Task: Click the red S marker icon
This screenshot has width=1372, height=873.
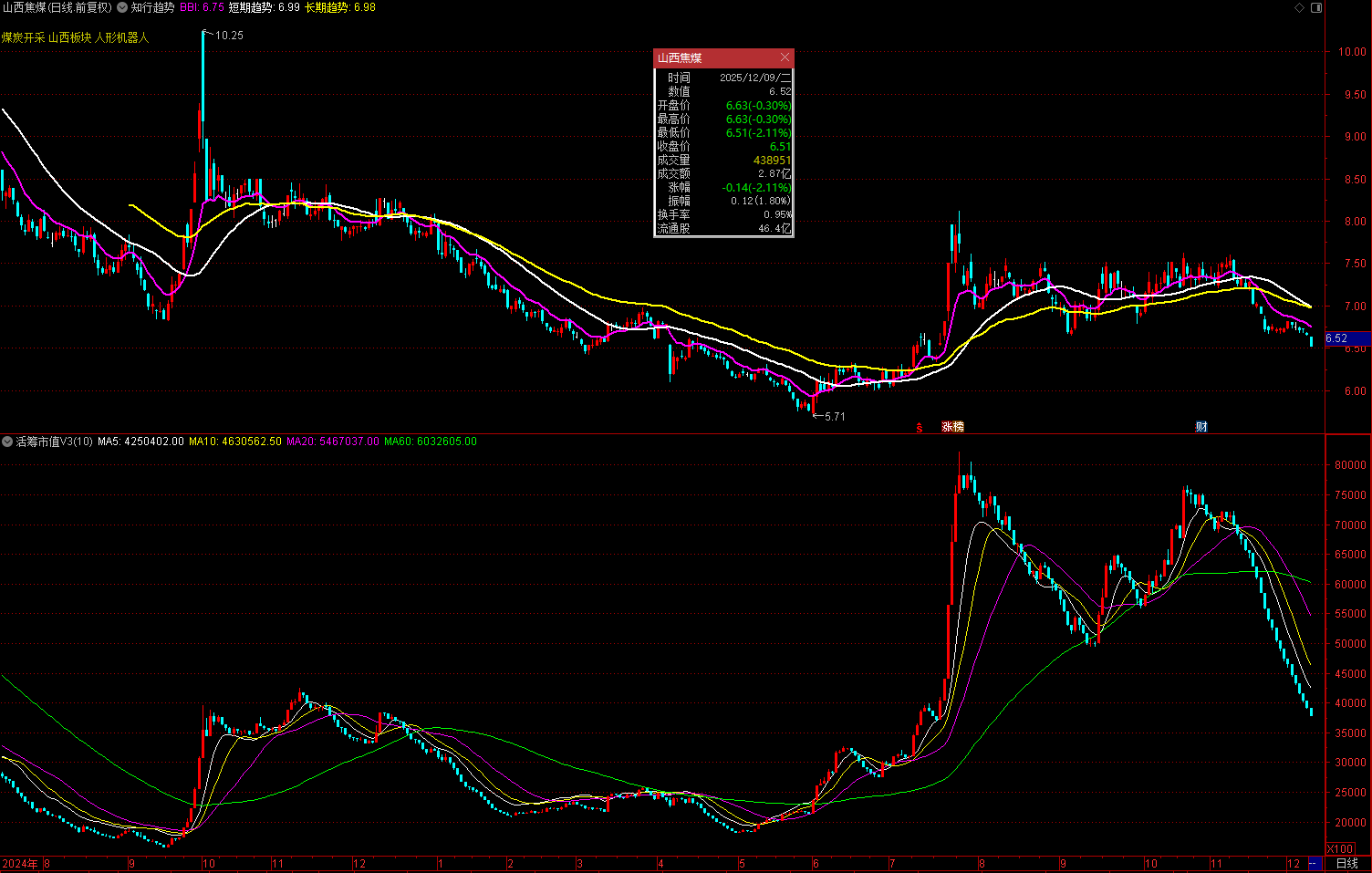Action: (920, 427)
